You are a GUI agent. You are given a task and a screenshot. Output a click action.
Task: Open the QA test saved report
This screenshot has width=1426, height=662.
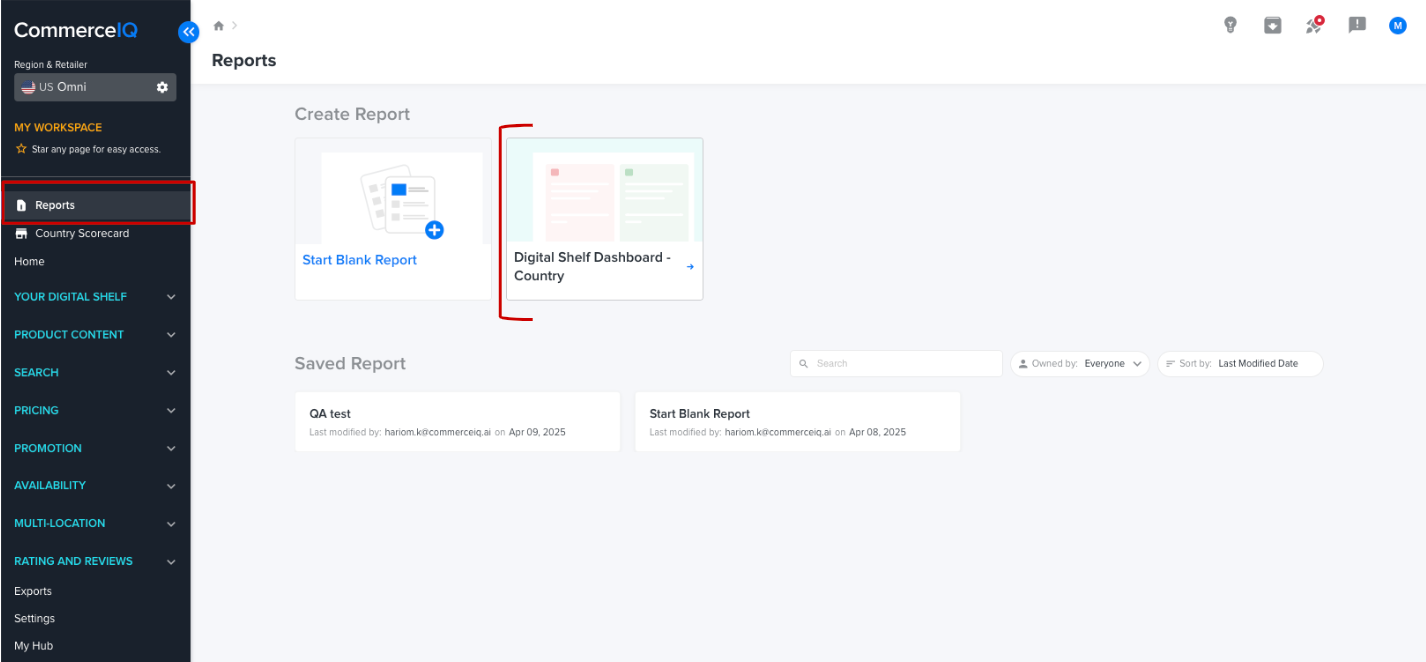(457, 422)
